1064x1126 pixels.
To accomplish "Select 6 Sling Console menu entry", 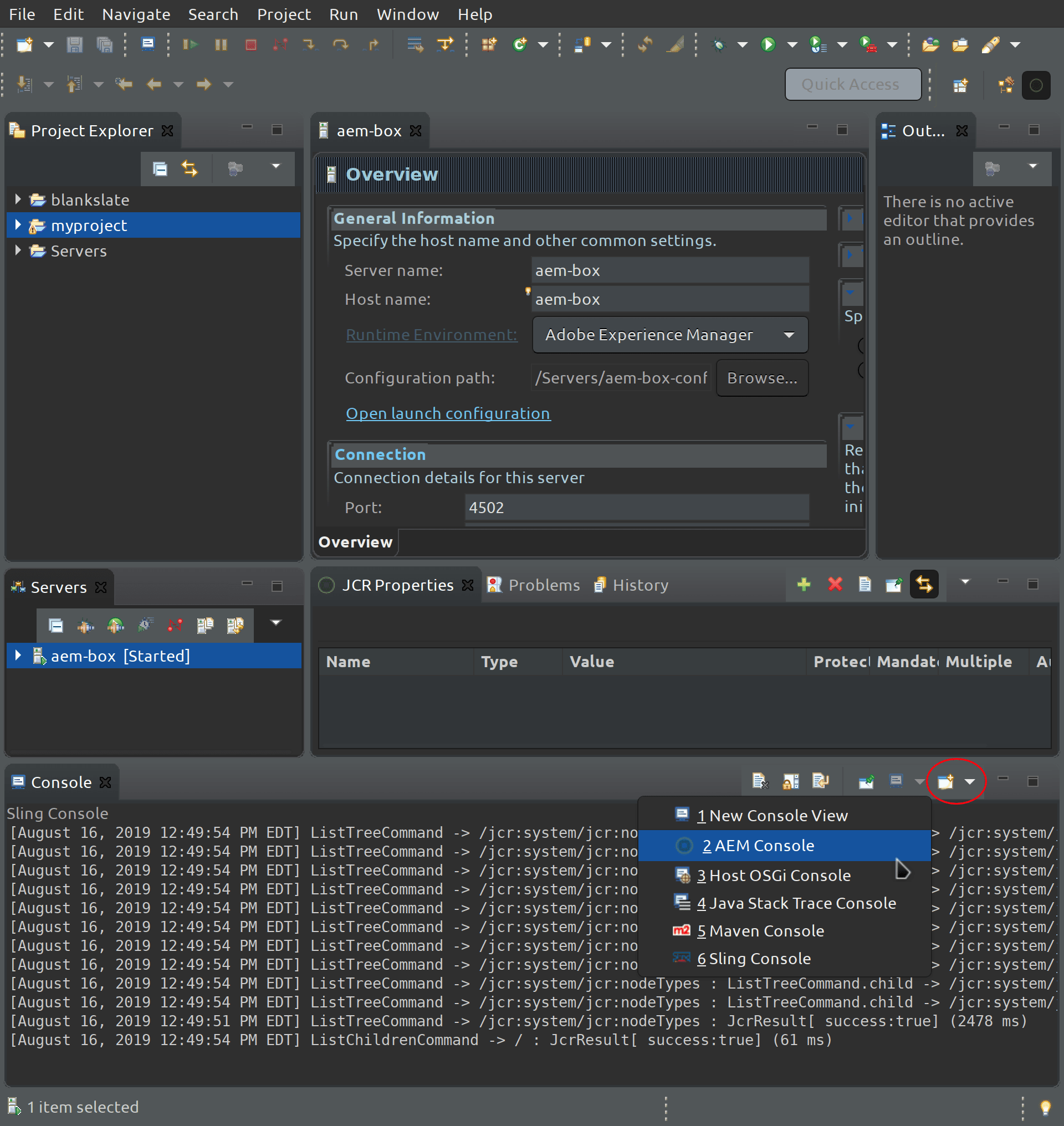I will click(784, 958).
